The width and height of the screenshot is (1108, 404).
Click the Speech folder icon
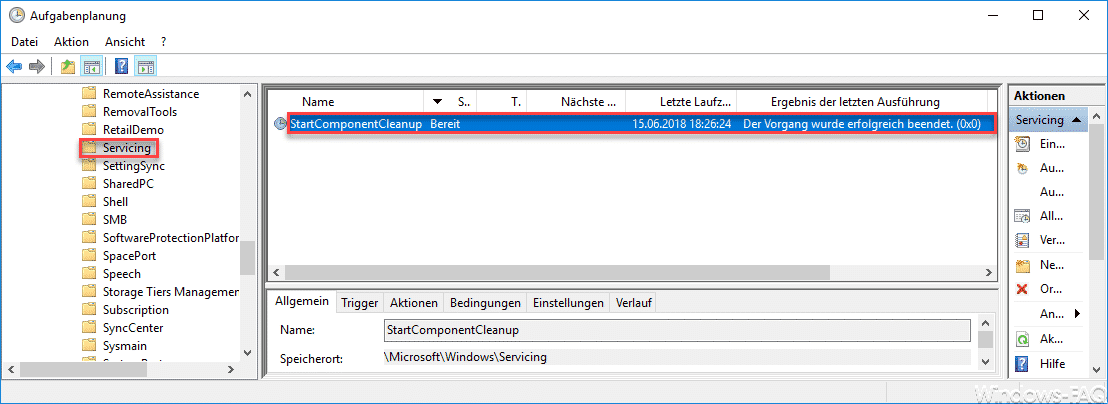coord(88,273)
